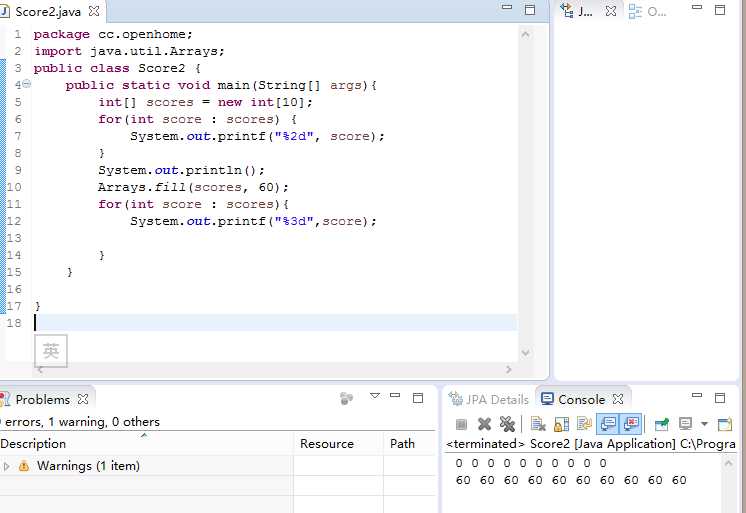Minimize the Problems panel
The width and height of the screenshot is (746, 513).
point(395,395)
